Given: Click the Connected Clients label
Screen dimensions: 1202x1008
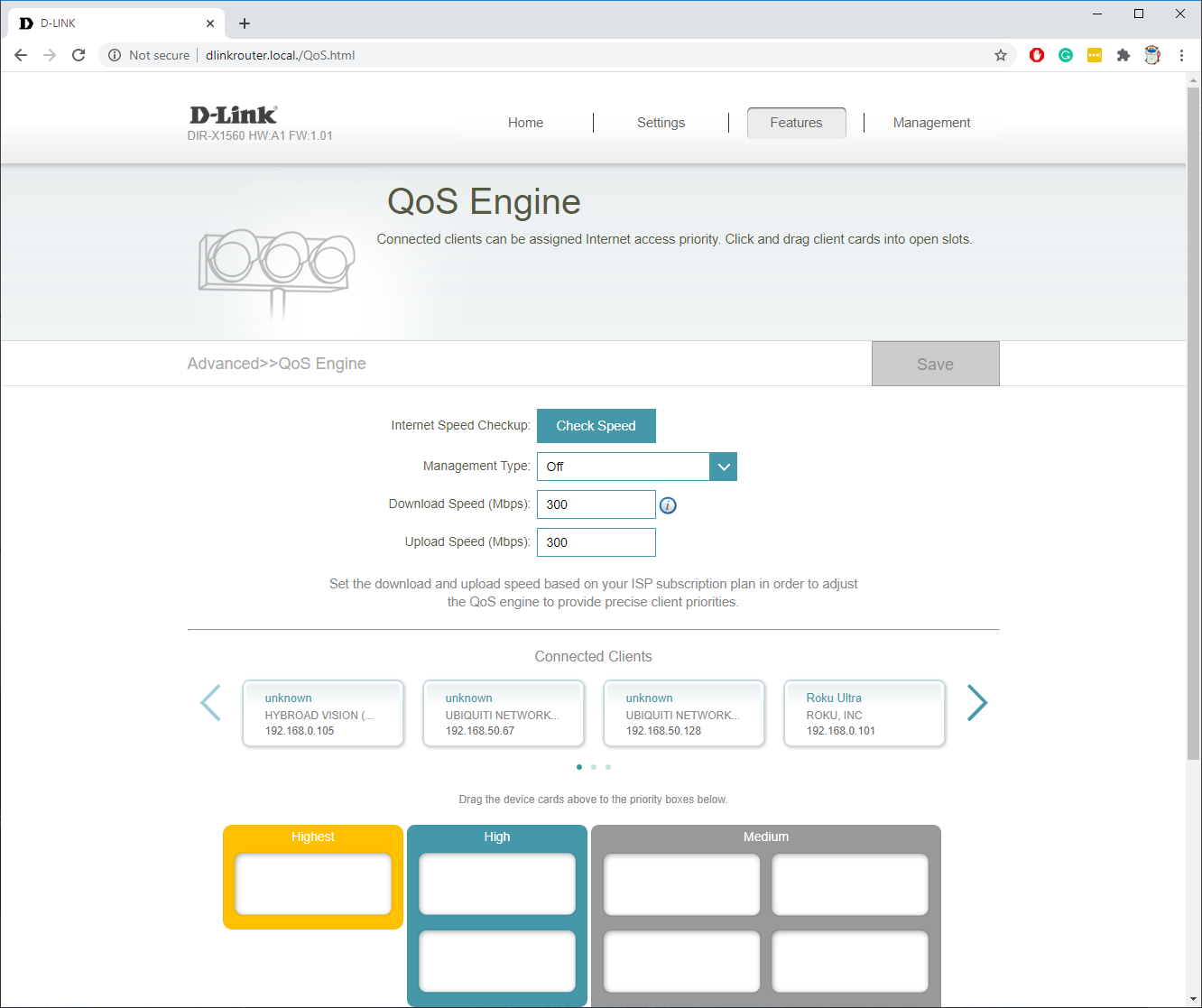Looking at the screenshot, I should pos(593,657).
